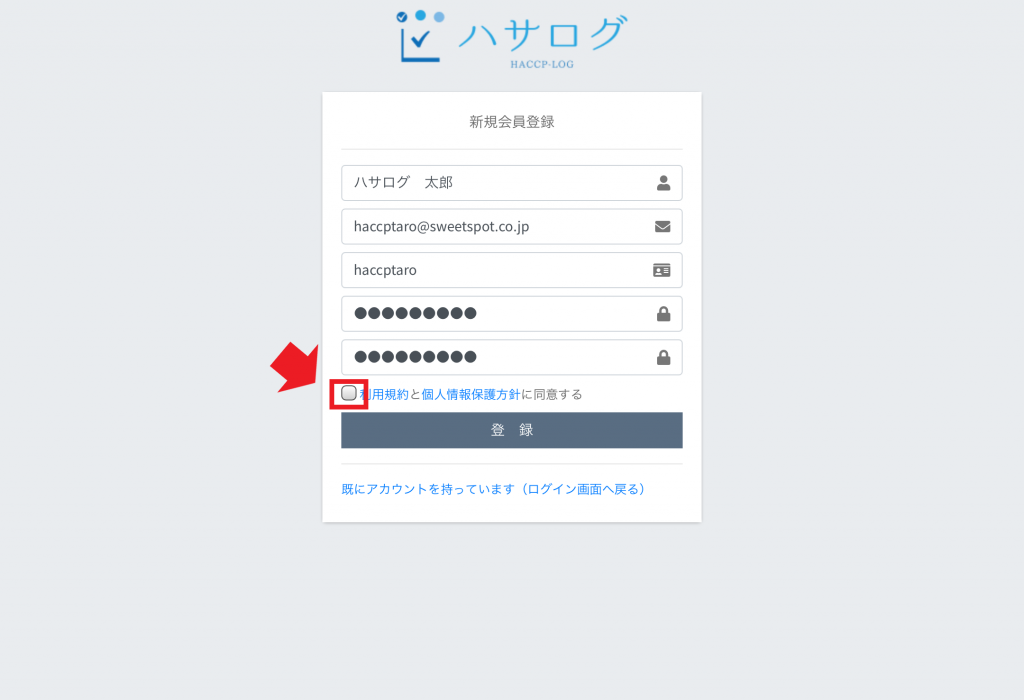Open the 利用規約 link

tap(384, 394)
